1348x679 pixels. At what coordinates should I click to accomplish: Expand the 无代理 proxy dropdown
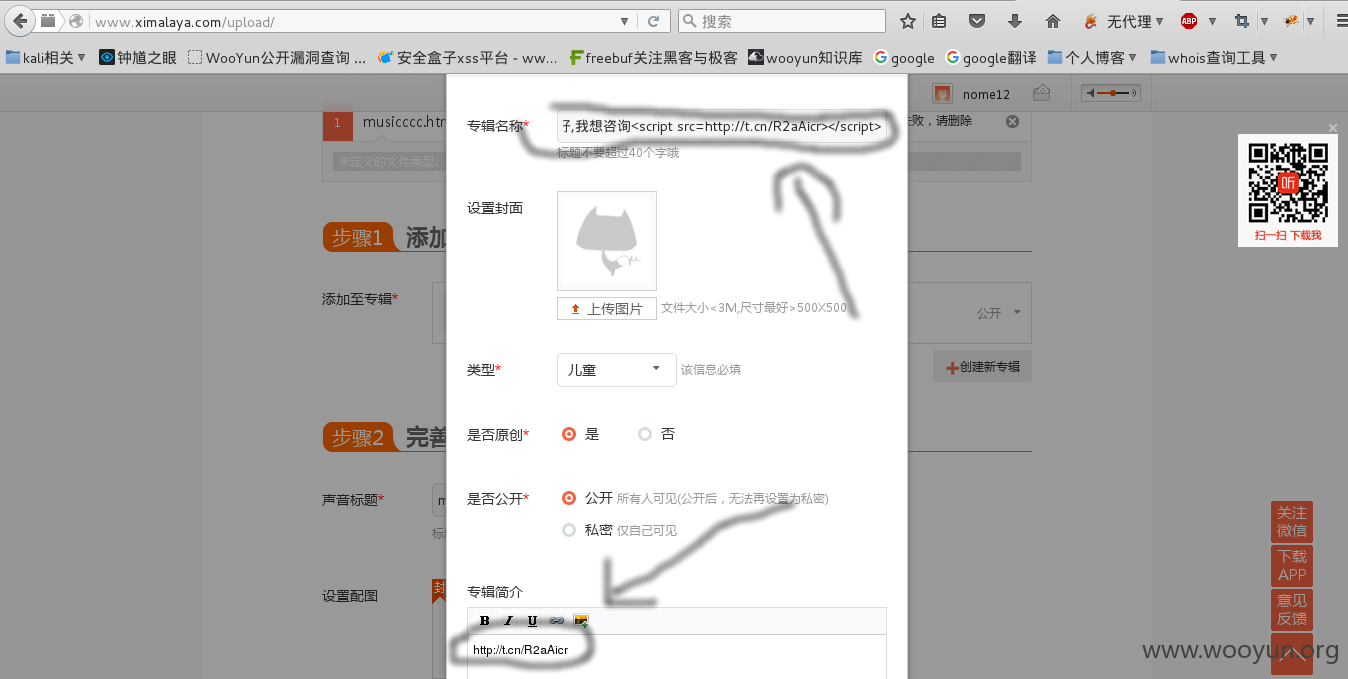[1159, 21]
